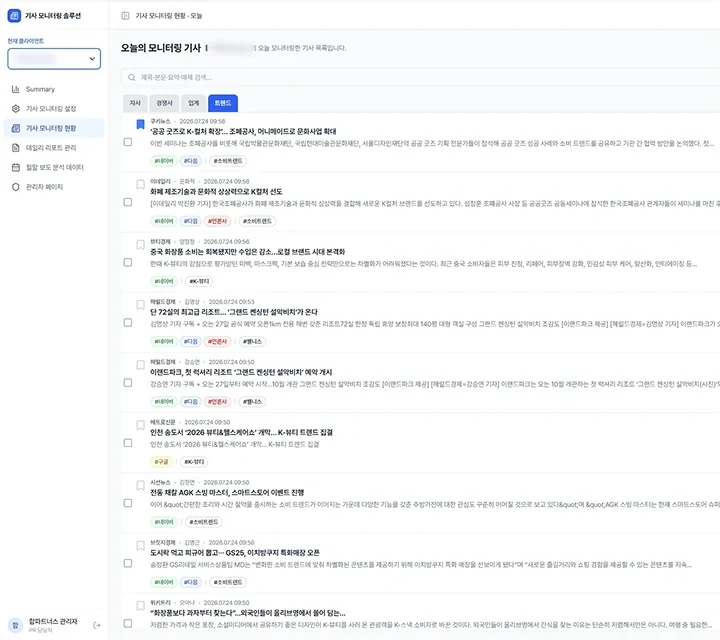The width and height of the screenshot is (720, 640).
Task: Switch to the 업계 tab
Action: [x=193, y=103]
